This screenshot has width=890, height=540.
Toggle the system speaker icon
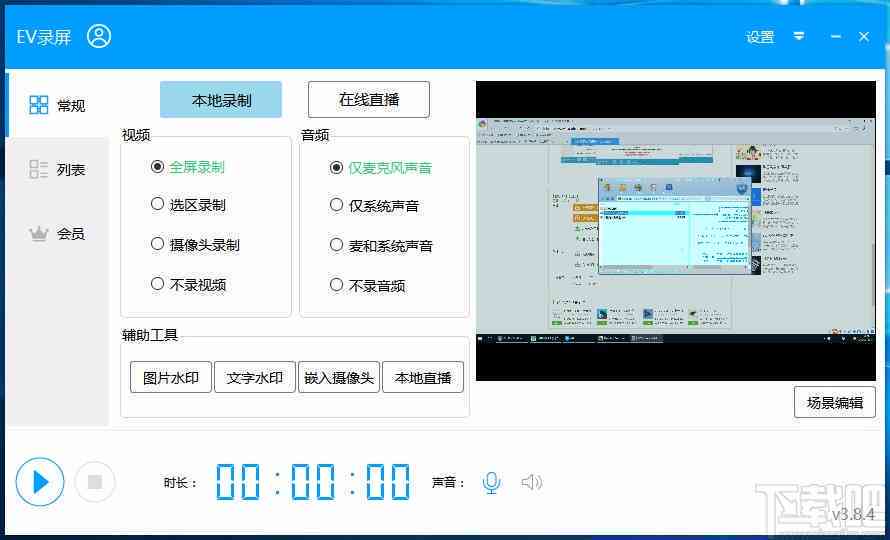(532, 483)
